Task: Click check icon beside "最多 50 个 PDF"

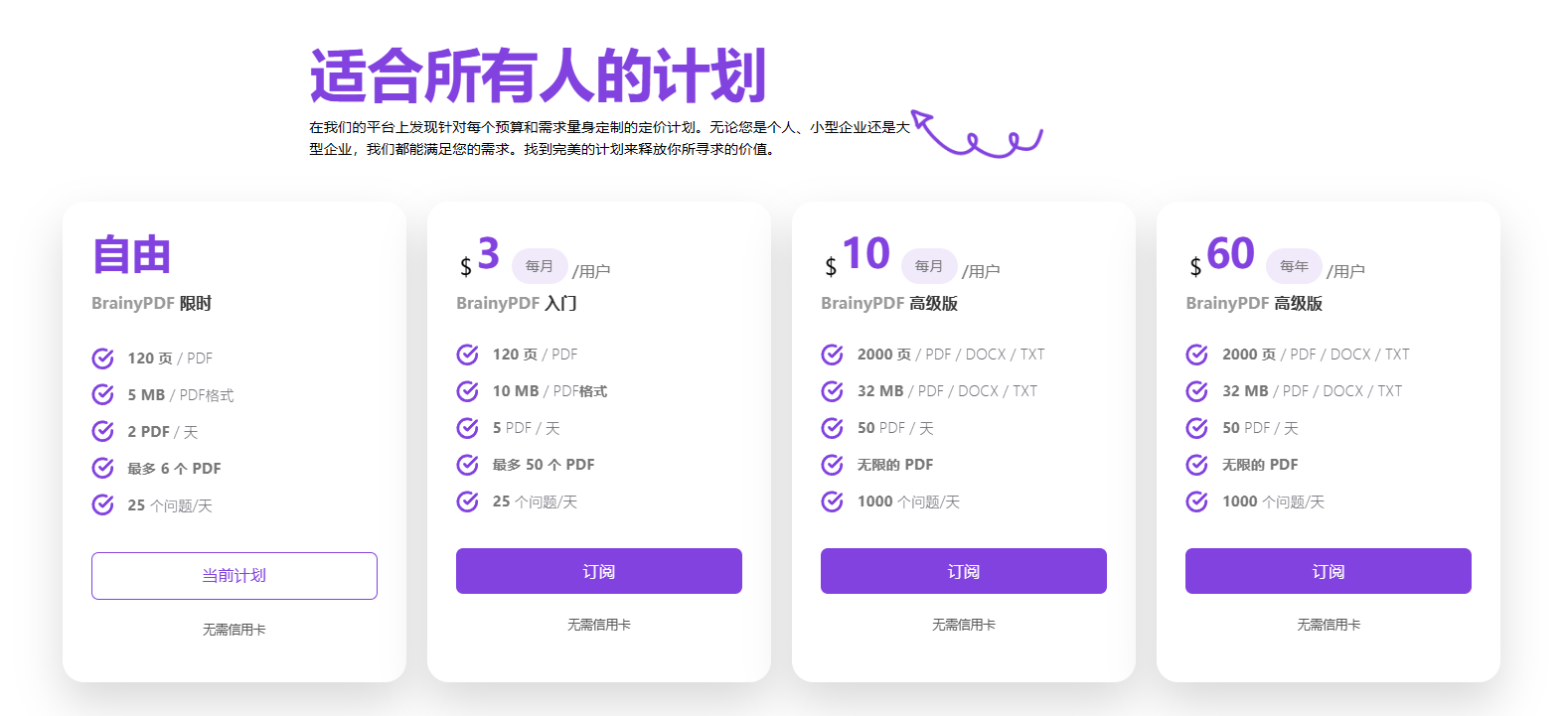Action: click(468, 465)
